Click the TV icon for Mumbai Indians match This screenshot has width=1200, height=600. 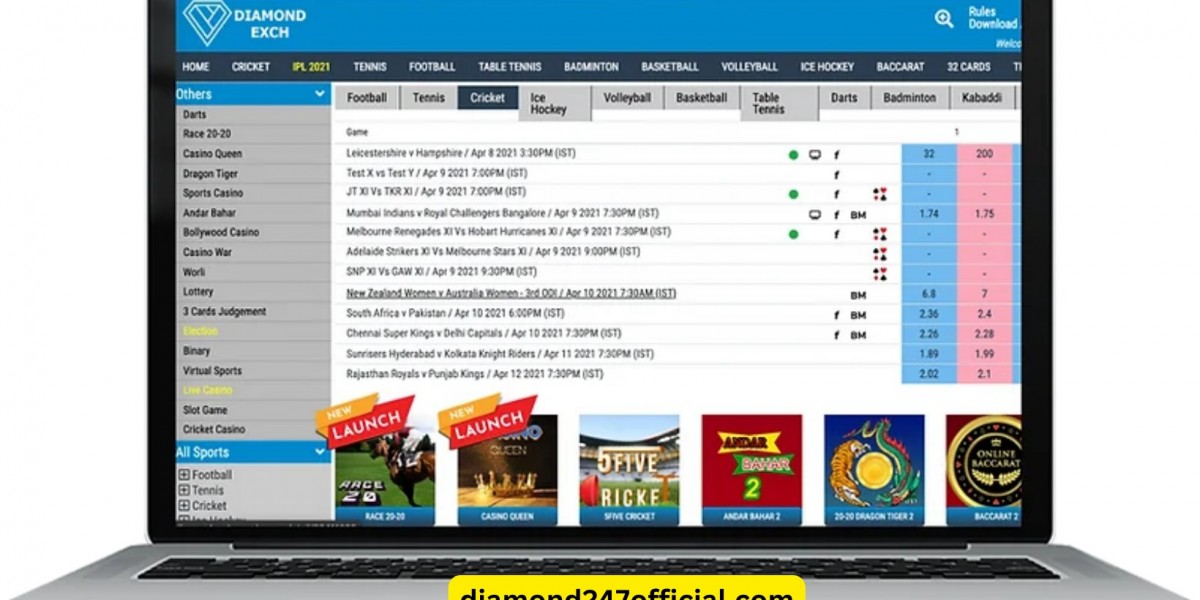815,214
